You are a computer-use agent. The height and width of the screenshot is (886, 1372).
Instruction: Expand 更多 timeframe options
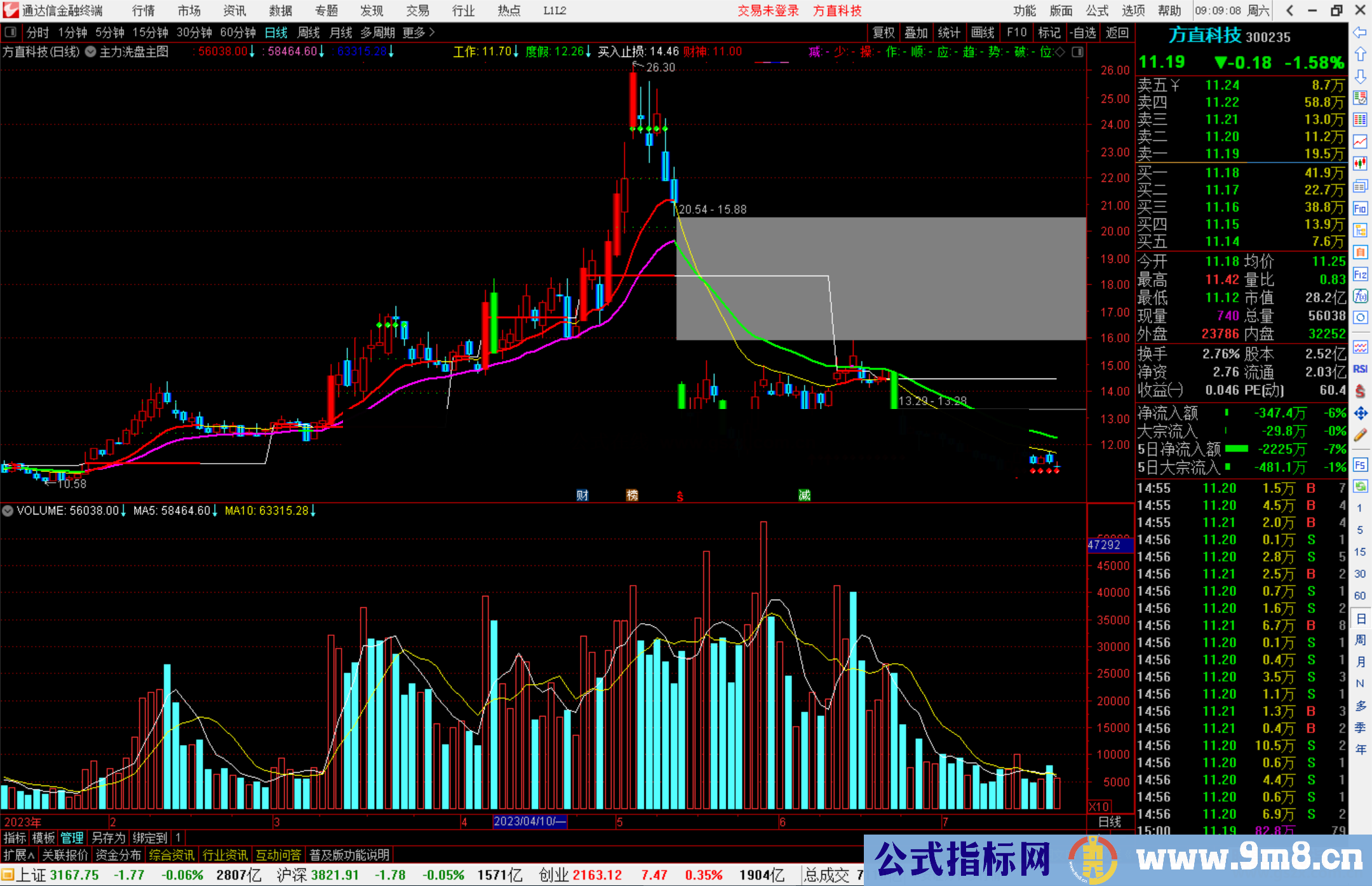[418, 32]
